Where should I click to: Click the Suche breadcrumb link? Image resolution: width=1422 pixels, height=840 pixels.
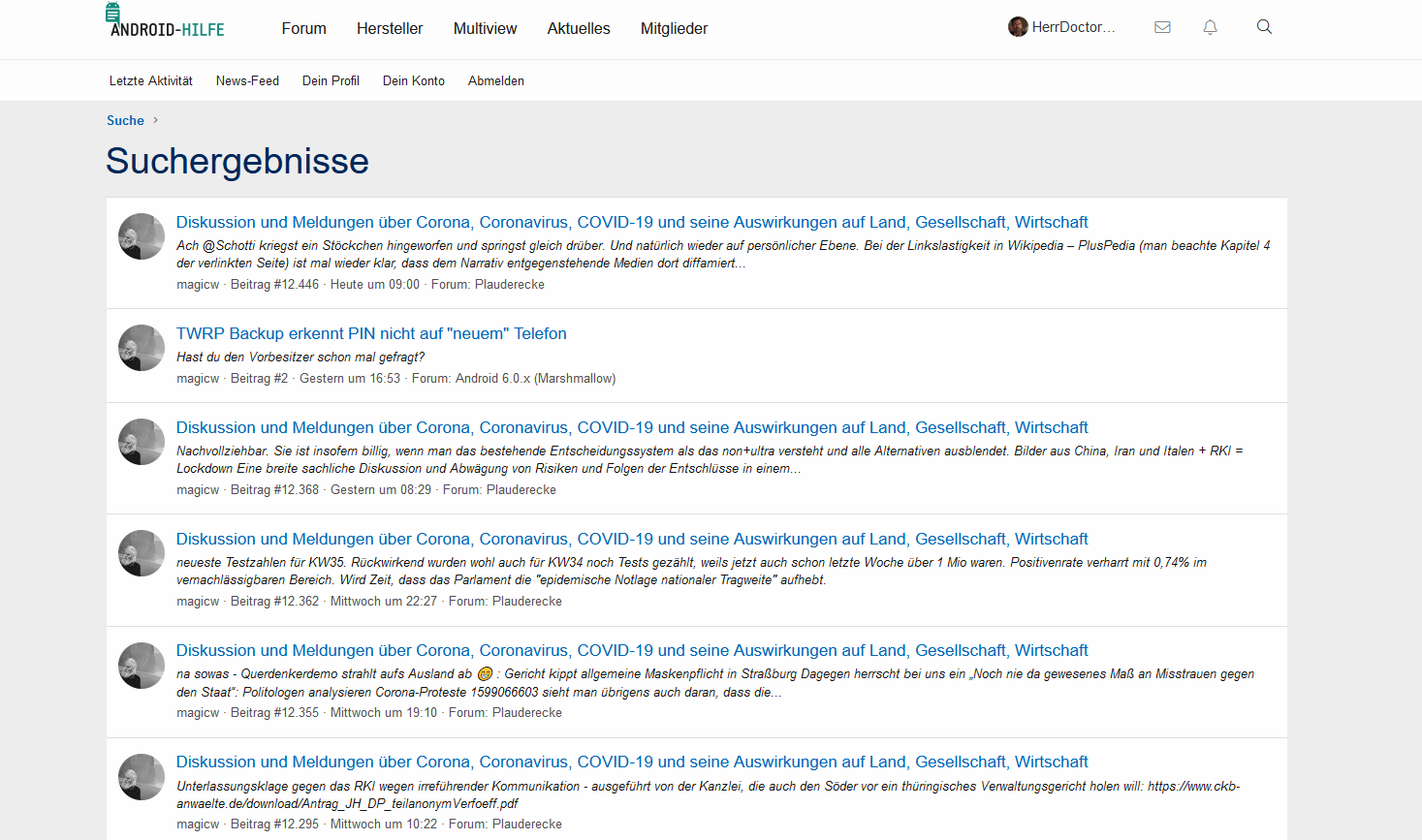[125, 120]
